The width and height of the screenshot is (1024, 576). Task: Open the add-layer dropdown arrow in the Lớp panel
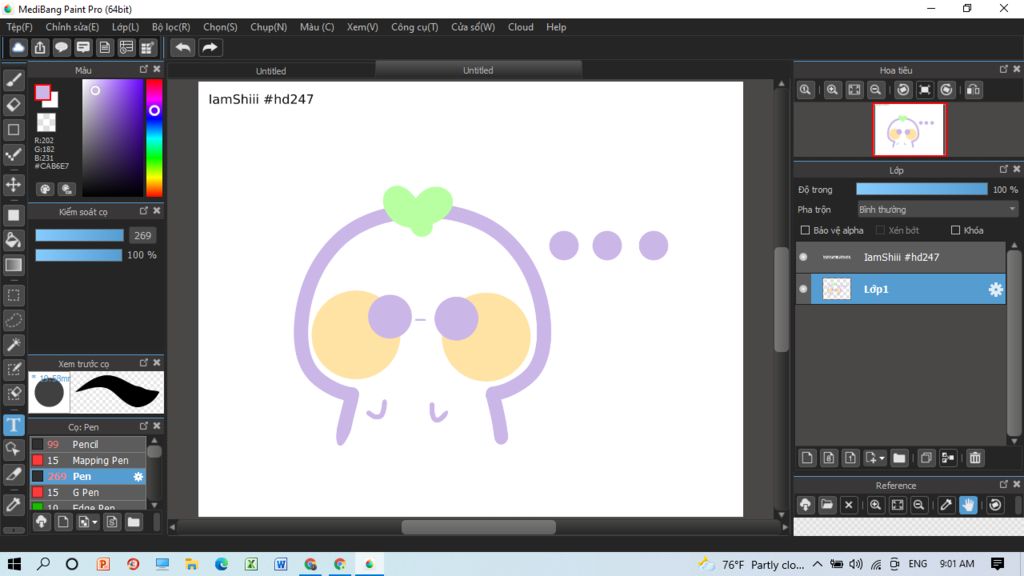click(x=882, y=458)
